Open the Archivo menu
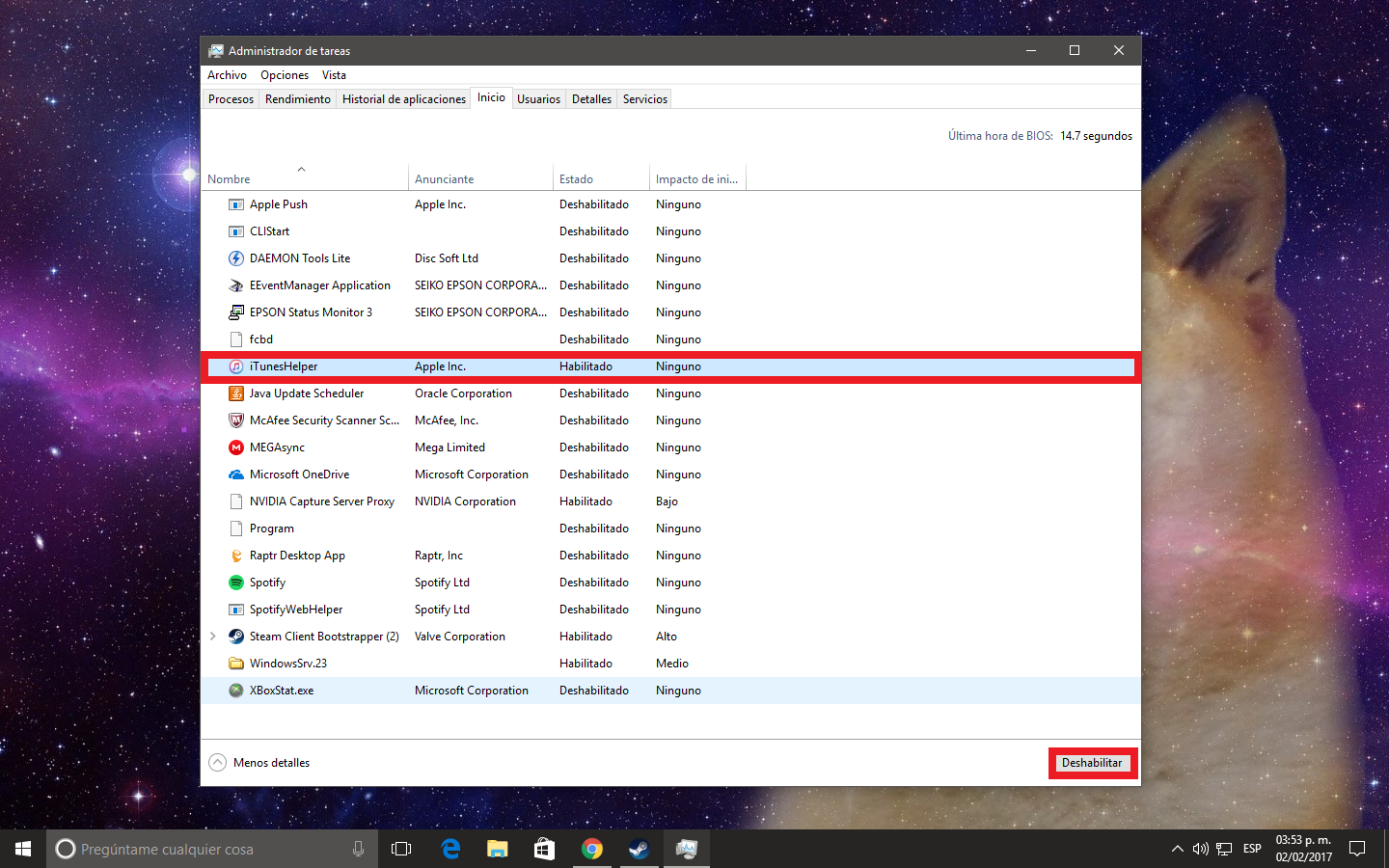Screen dimensions: 1389x868 point(227,75)
